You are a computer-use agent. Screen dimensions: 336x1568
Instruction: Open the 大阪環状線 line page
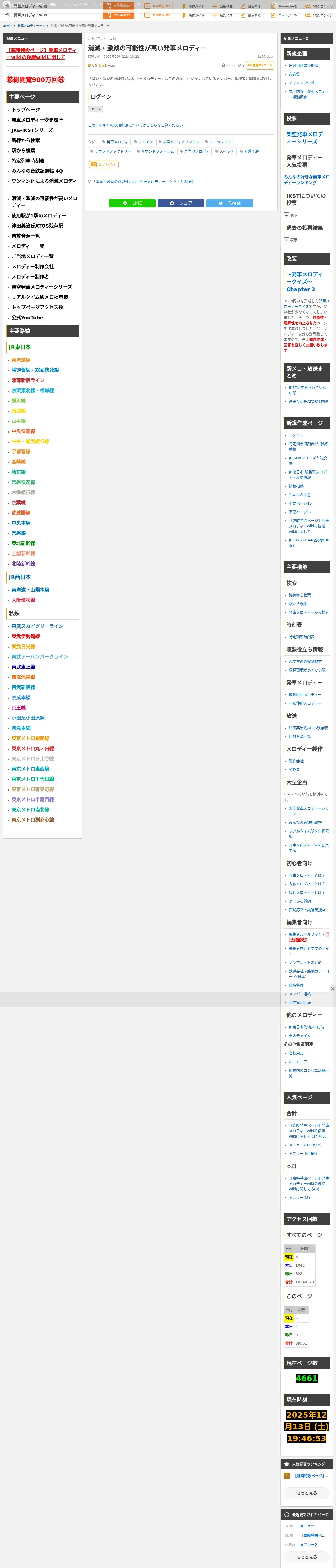tap(23, 600)
